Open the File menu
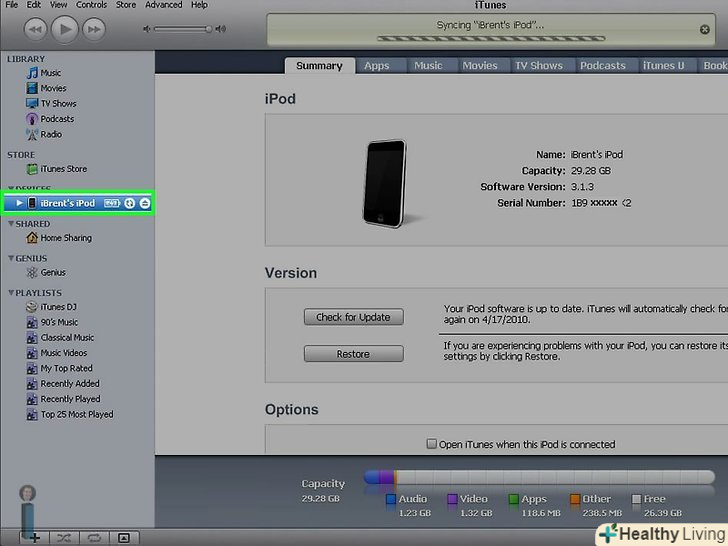 click(x=11, y=5)
